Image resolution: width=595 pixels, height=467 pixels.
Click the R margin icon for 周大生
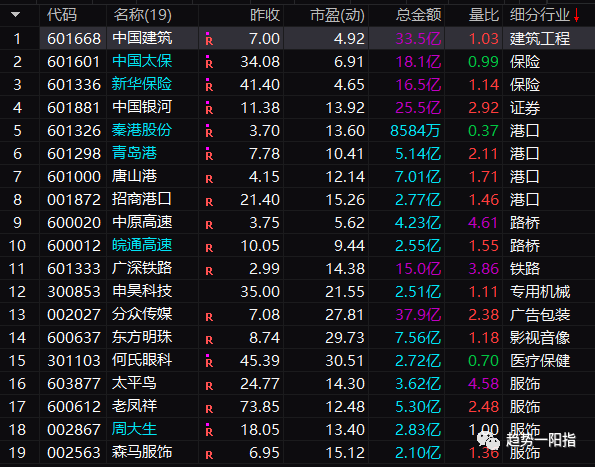tap(209, 430)
